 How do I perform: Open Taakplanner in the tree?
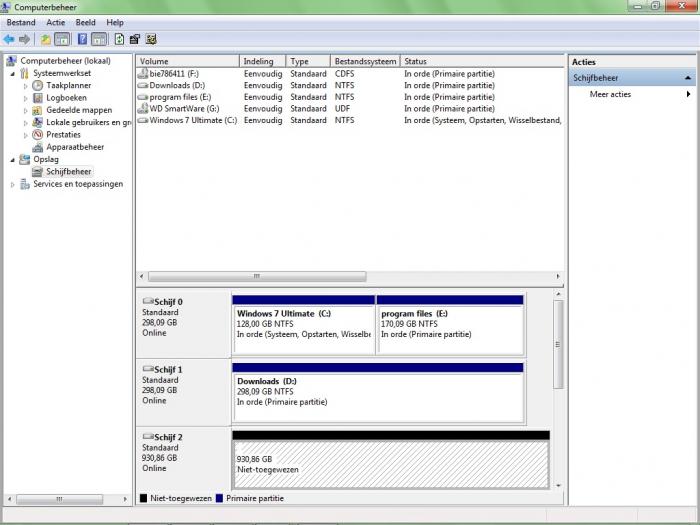68,86
